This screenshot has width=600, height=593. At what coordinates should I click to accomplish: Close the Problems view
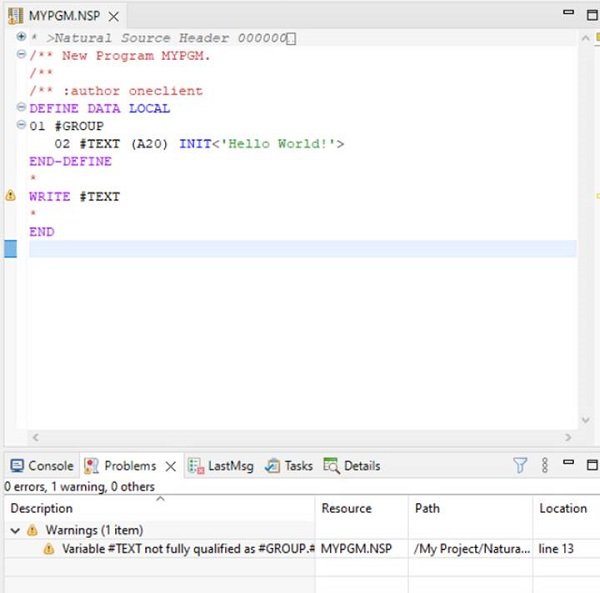(x=171, y=466)
